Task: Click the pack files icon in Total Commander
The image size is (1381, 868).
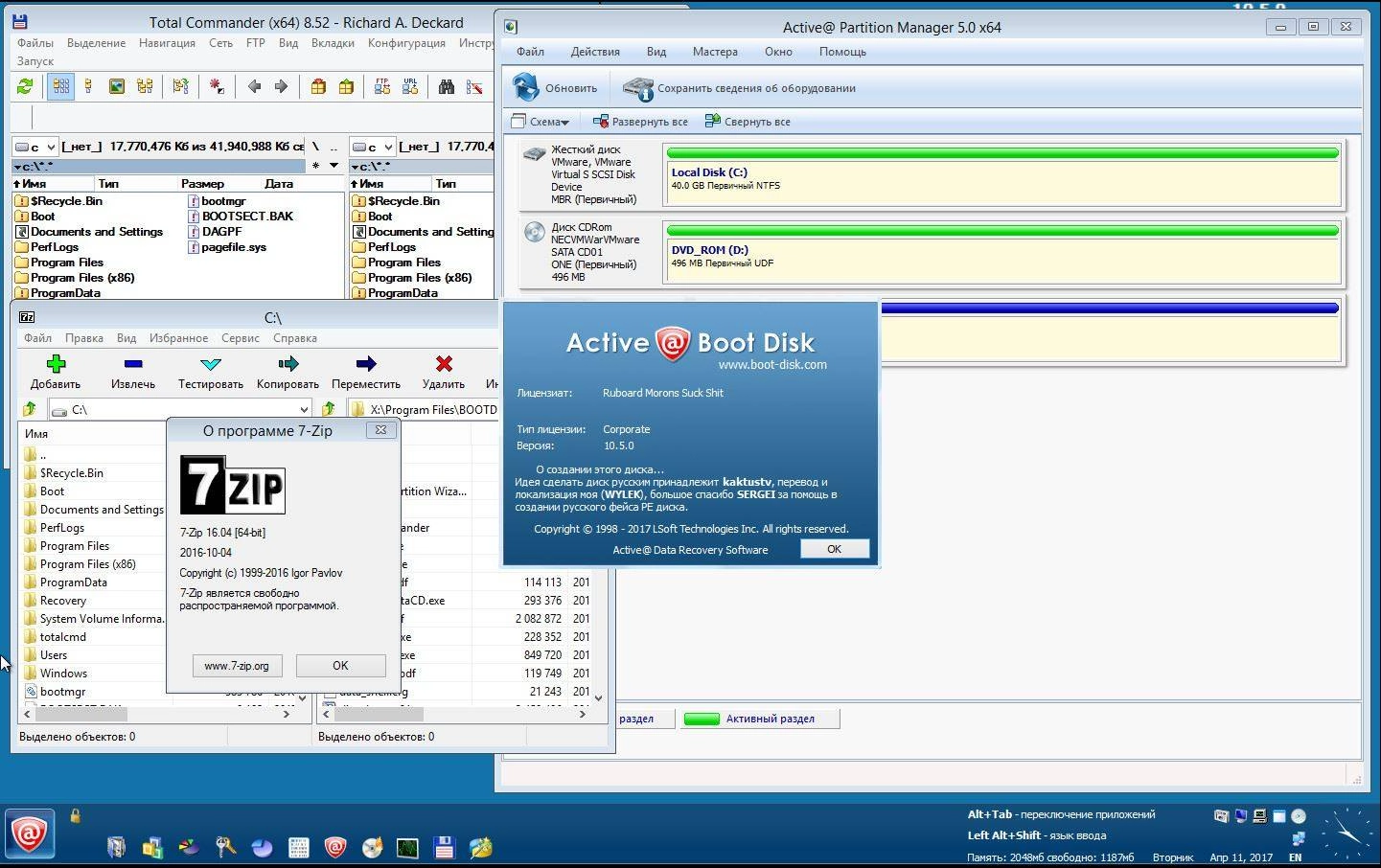Action: [x=318, y=86]
